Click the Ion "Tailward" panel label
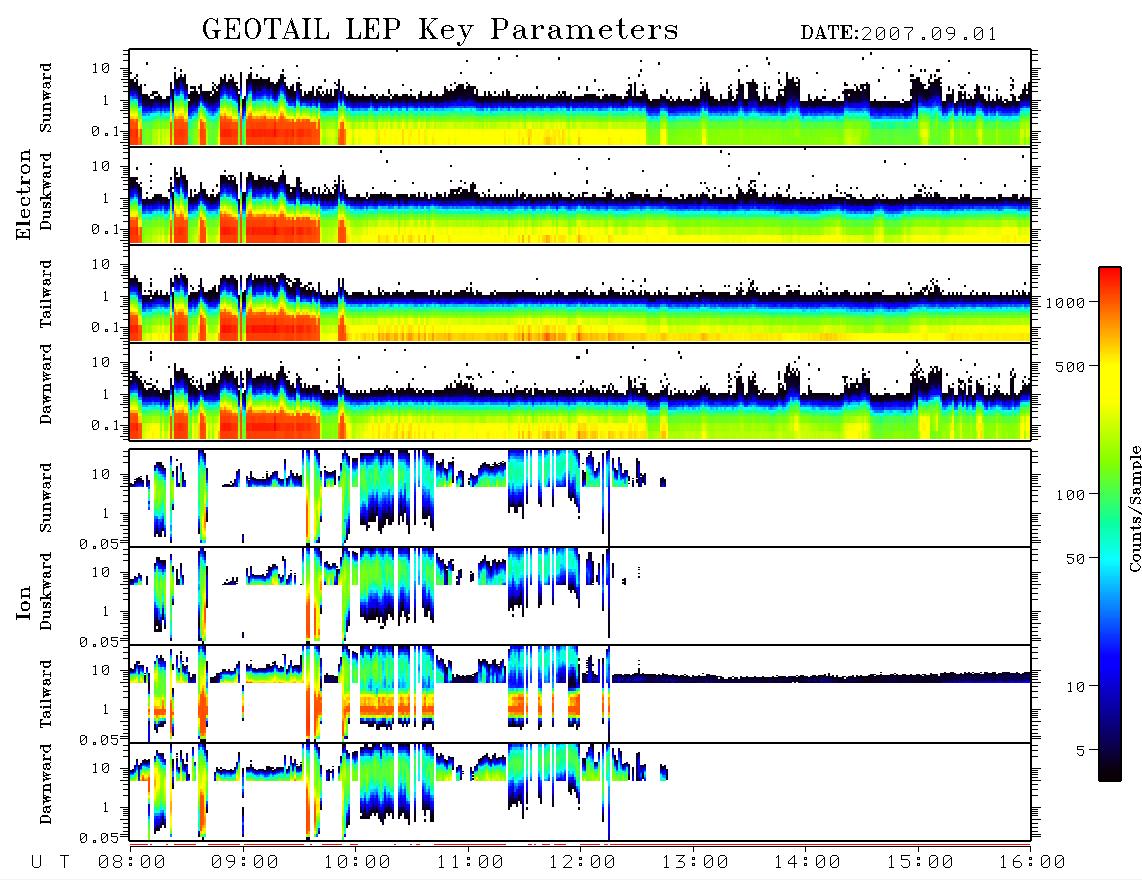The width and height of the screenshot is (1142, 880). [x=45, y=694]
